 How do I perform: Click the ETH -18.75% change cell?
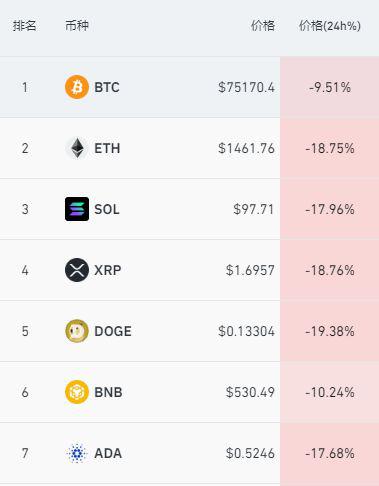pyautogui.click(x=330, y=148)
